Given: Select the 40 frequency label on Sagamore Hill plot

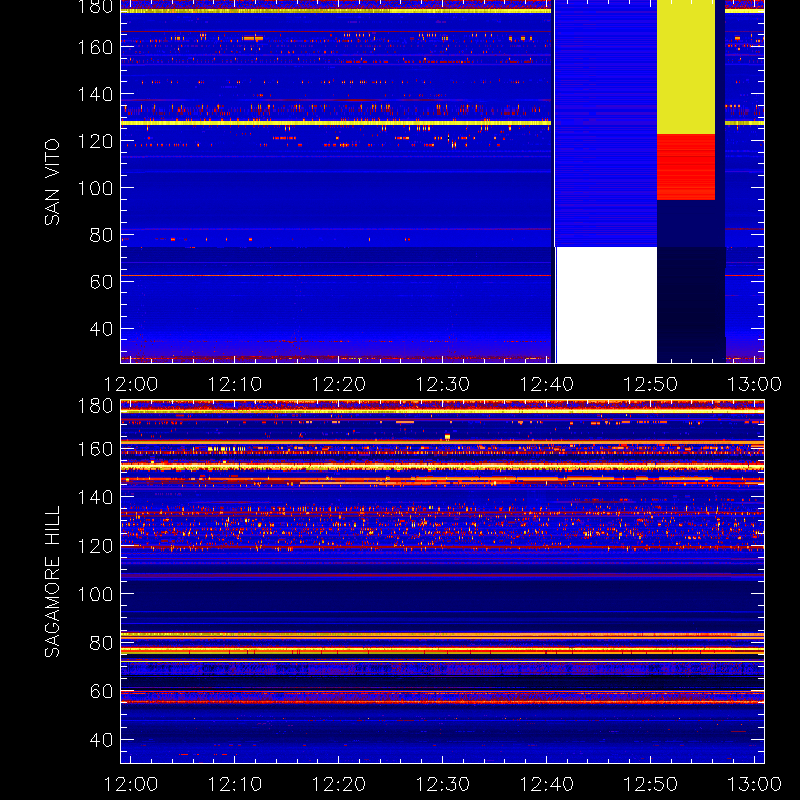Looking at the screenshot, I should [101, 740].
